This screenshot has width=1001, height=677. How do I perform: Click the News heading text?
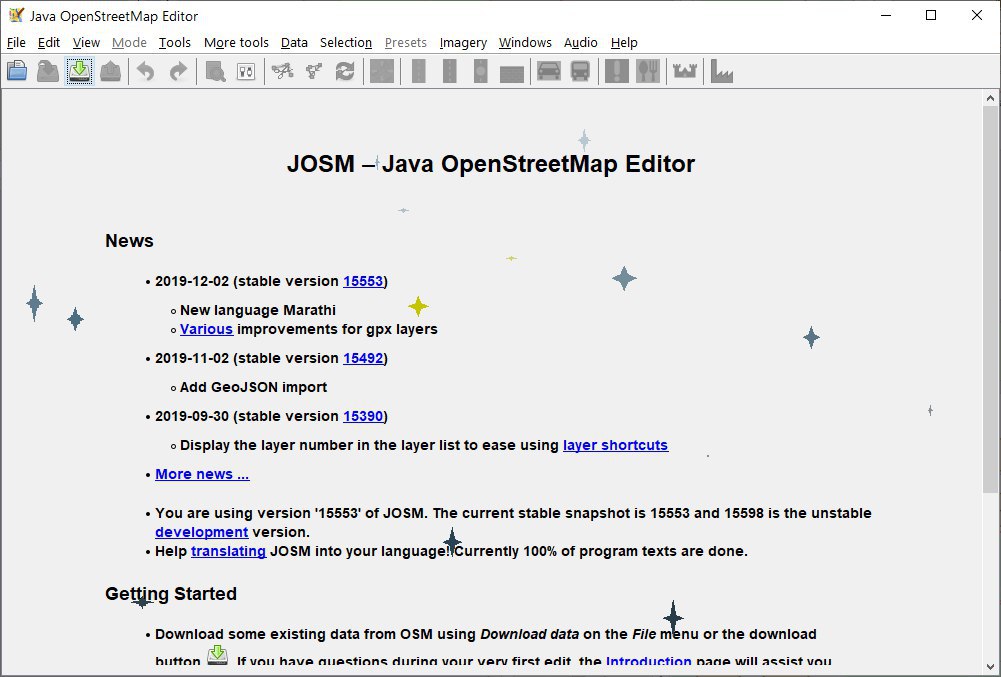[130, 241]
